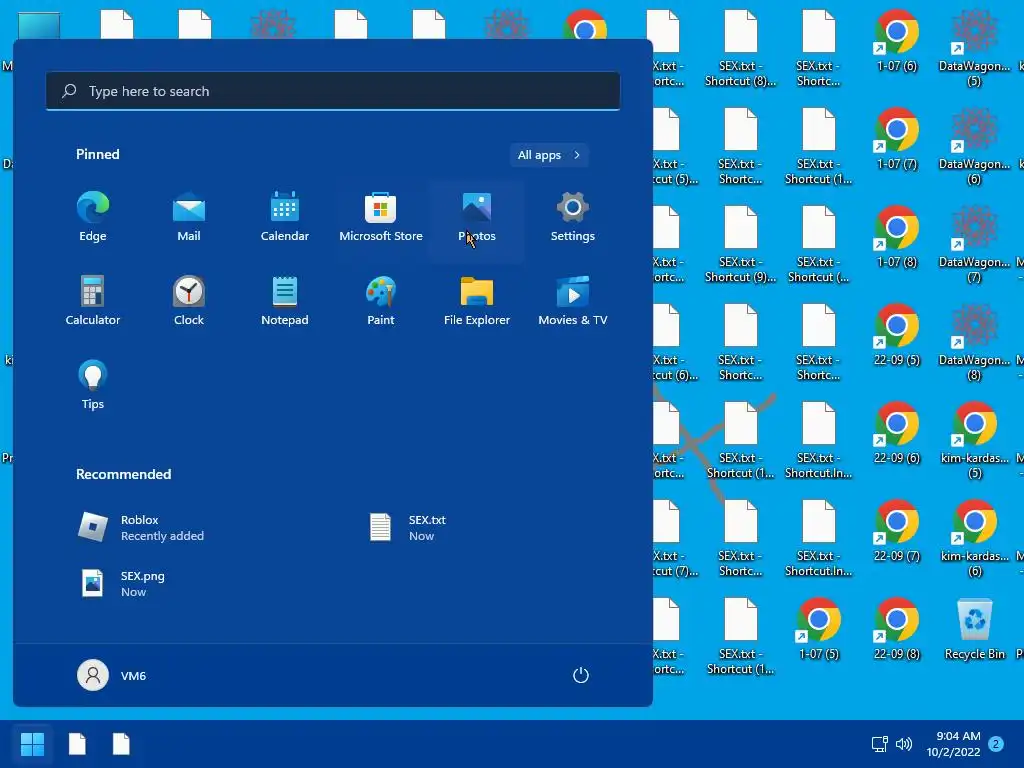Expand the All apps list
Viewport: 1024px width, 768px height.
click(549, 155)
